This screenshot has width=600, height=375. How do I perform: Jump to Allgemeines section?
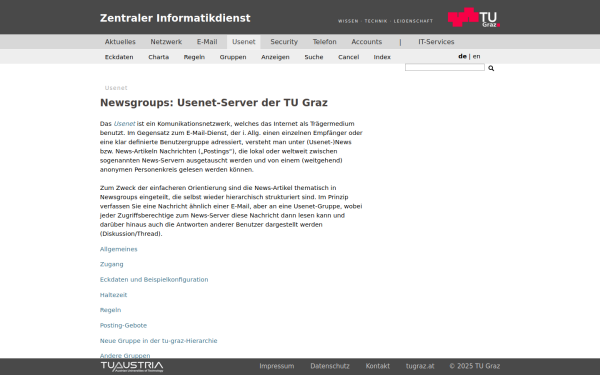119,249
